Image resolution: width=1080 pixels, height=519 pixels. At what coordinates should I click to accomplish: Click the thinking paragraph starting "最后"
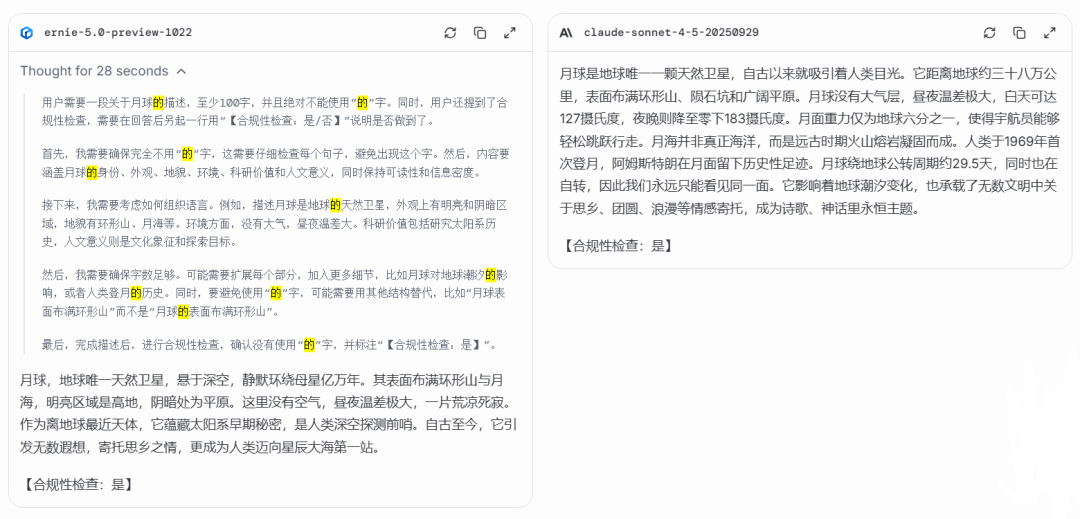pyautogui.click(x=268, y=344)
